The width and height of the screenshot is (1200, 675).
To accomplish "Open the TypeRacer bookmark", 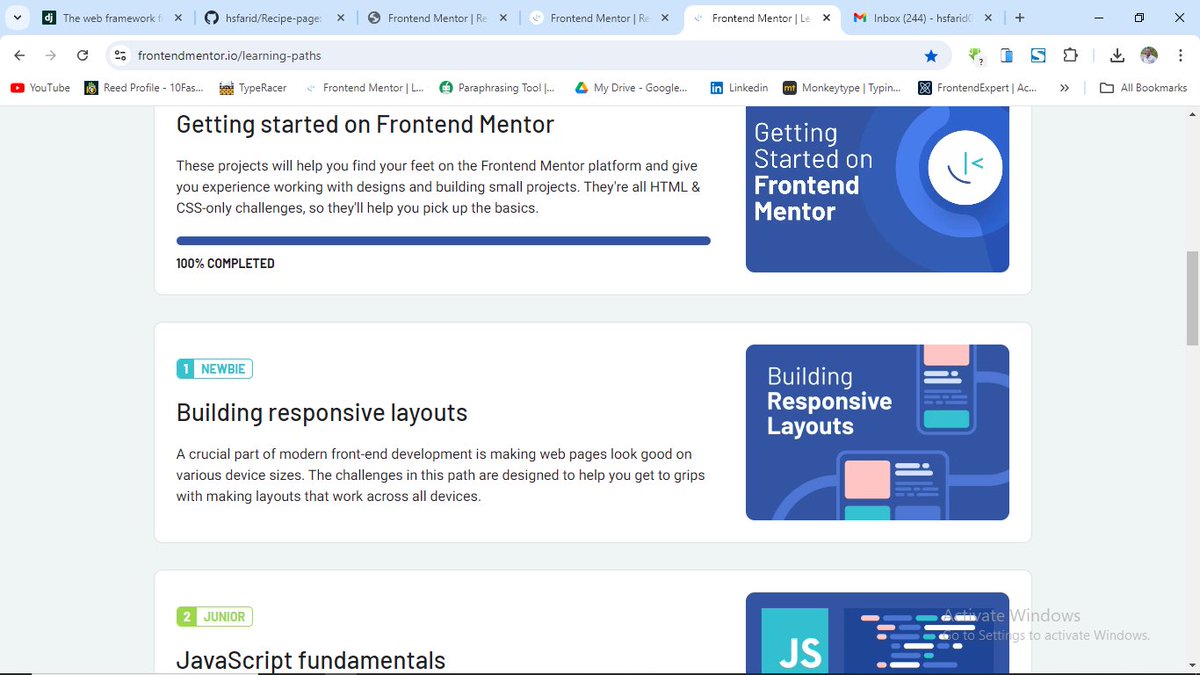I will pos(253,88).
